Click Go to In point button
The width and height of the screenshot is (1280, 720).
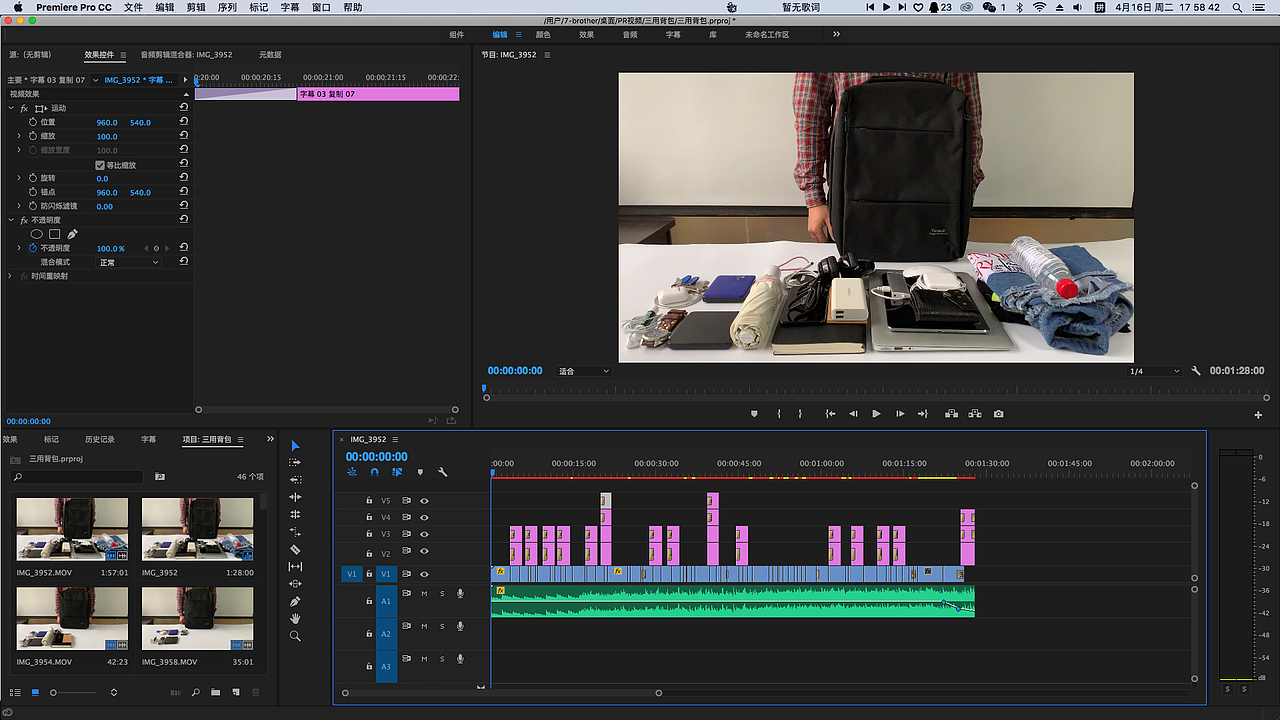tap(830, 414)
